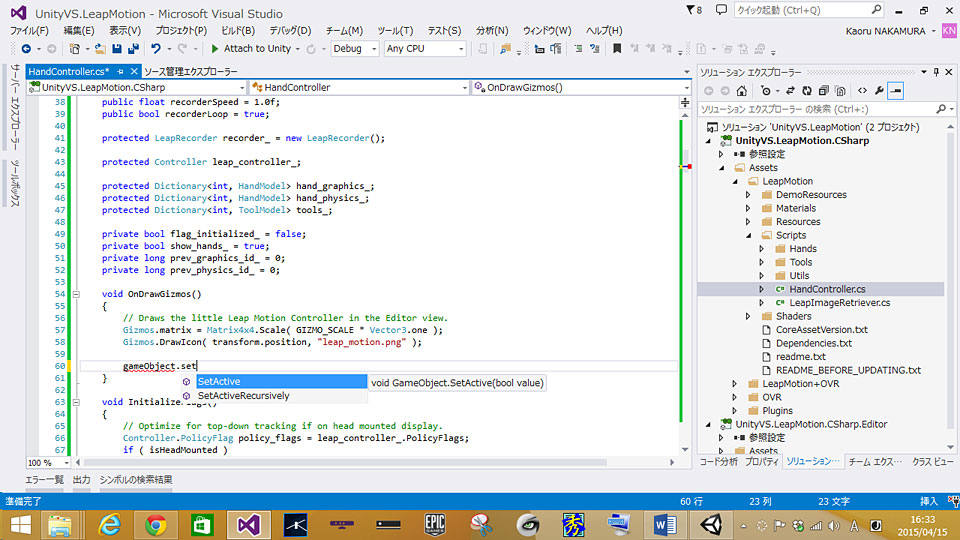Open the 編集(E) menu
The height and width of the screenshot is (540, 960).
78,30
